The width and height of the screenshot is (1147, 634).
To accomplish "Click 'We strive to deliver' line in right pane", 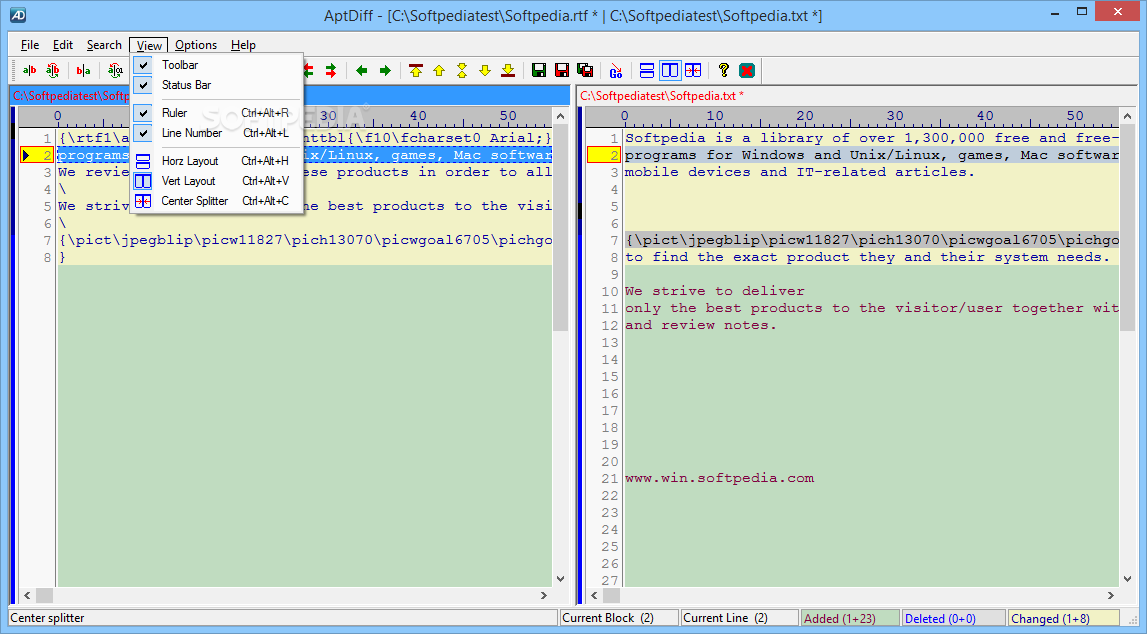I will (x=715, y=291).
